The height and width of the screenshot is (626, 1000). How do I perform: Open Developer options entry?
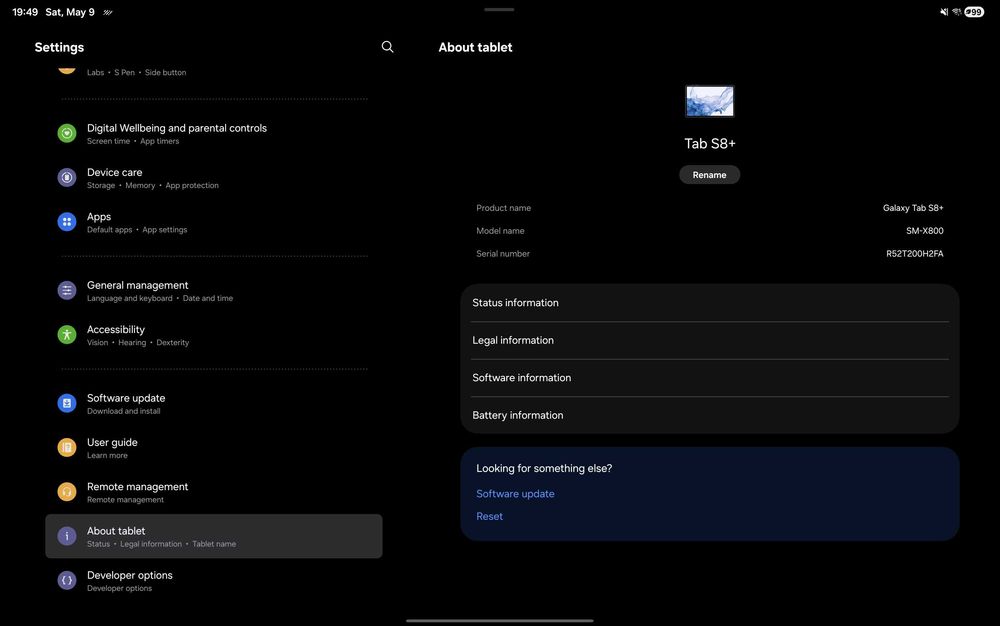pyautogui.click(x=214, y=581)
